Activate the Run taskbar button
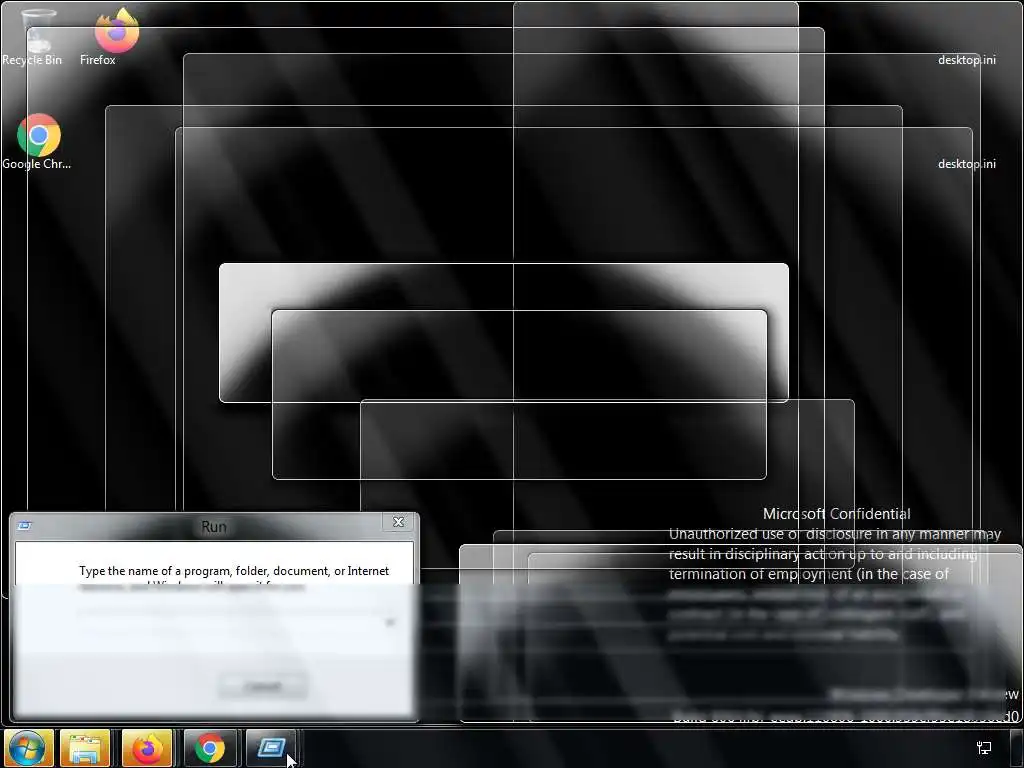 coord(271,748)
